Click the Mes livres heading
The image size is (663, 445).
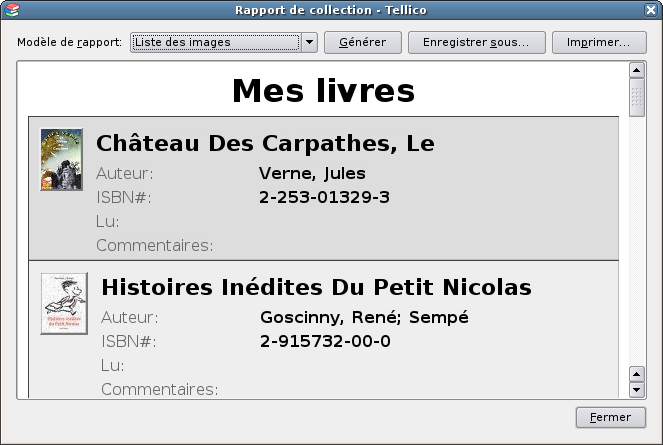click(x=323, y=91)
